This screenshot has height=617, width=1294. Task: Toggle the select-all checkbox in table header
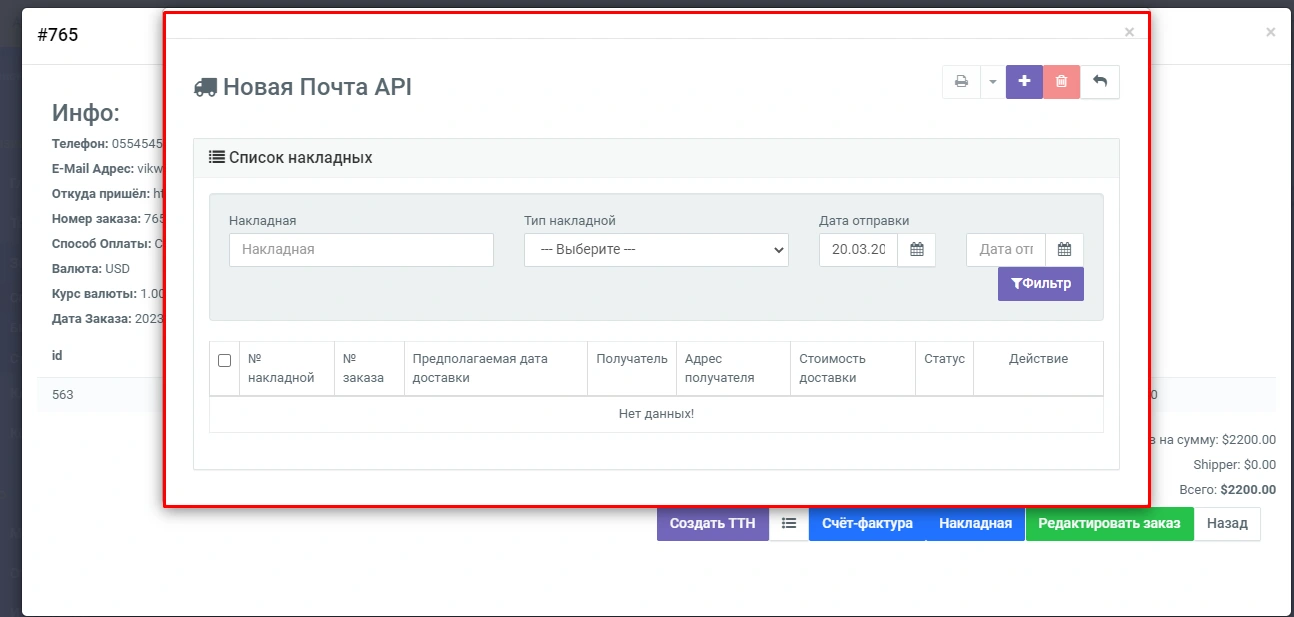224,360
